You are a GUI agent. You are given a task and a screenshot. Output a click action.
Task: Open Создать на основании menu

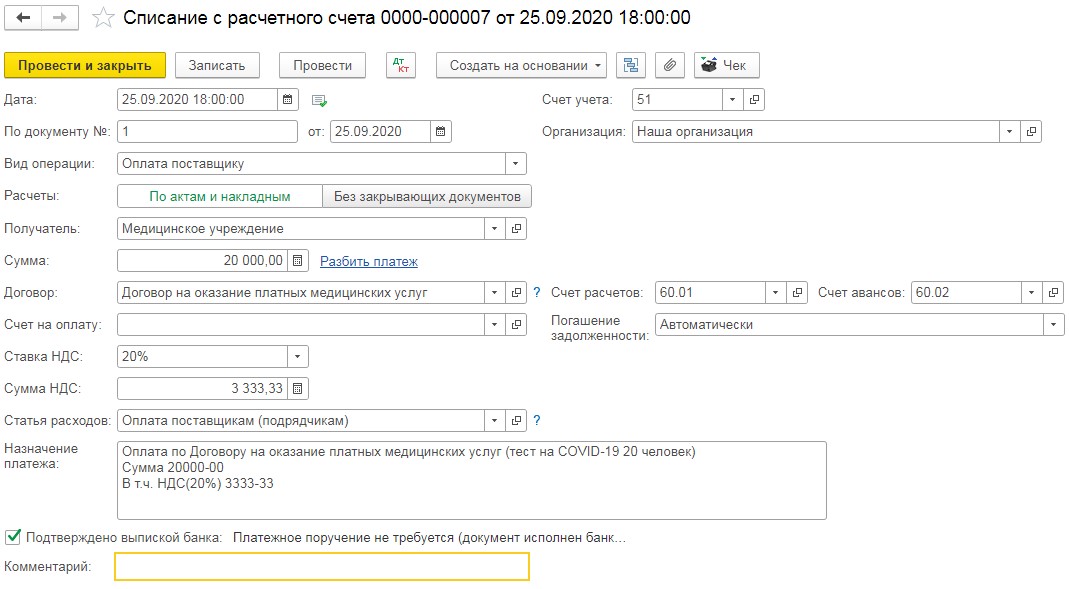tap(522, 65)
